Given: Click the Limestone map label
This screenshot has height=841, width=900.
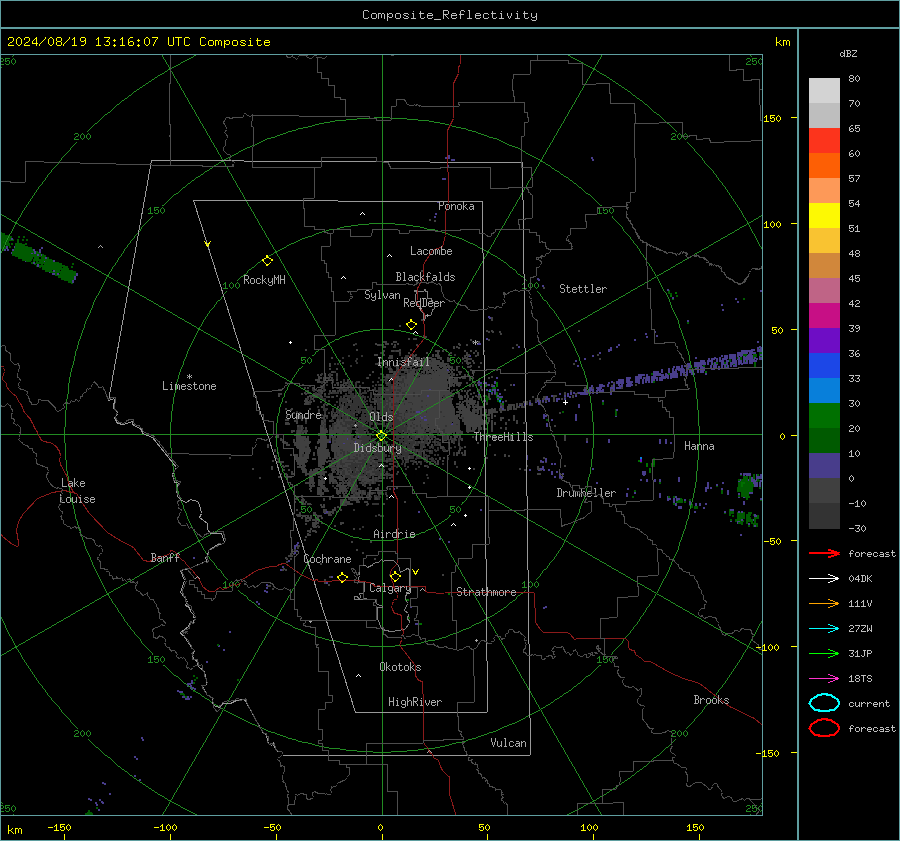Looking at the screenshot, I should point(189,386).
